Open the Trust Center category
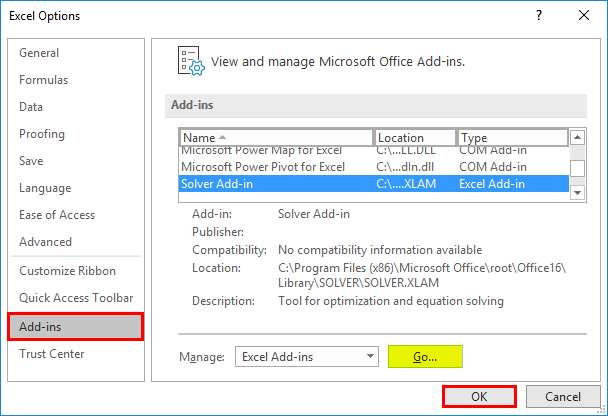This screenshot has width=608, height=416. (52, 353)
